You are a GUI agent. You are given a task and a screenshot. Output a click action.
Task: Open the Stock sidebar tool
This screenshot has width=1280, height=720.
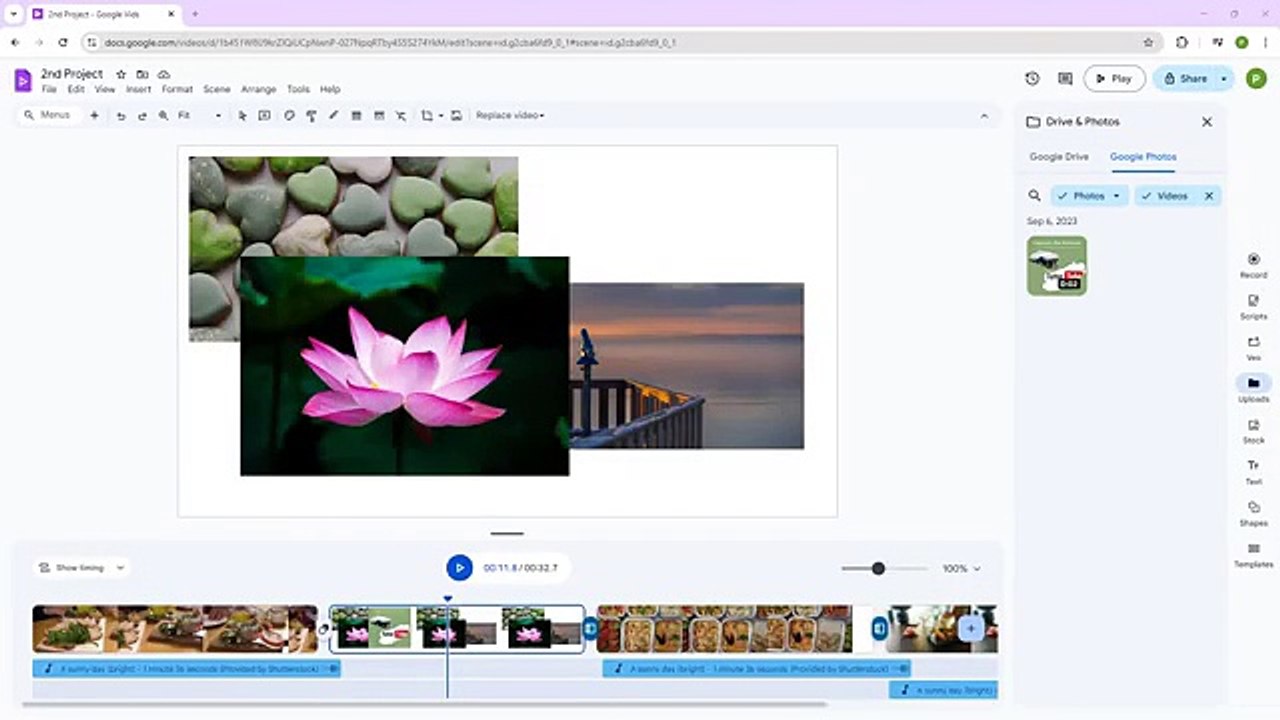tap(1253, 431)
